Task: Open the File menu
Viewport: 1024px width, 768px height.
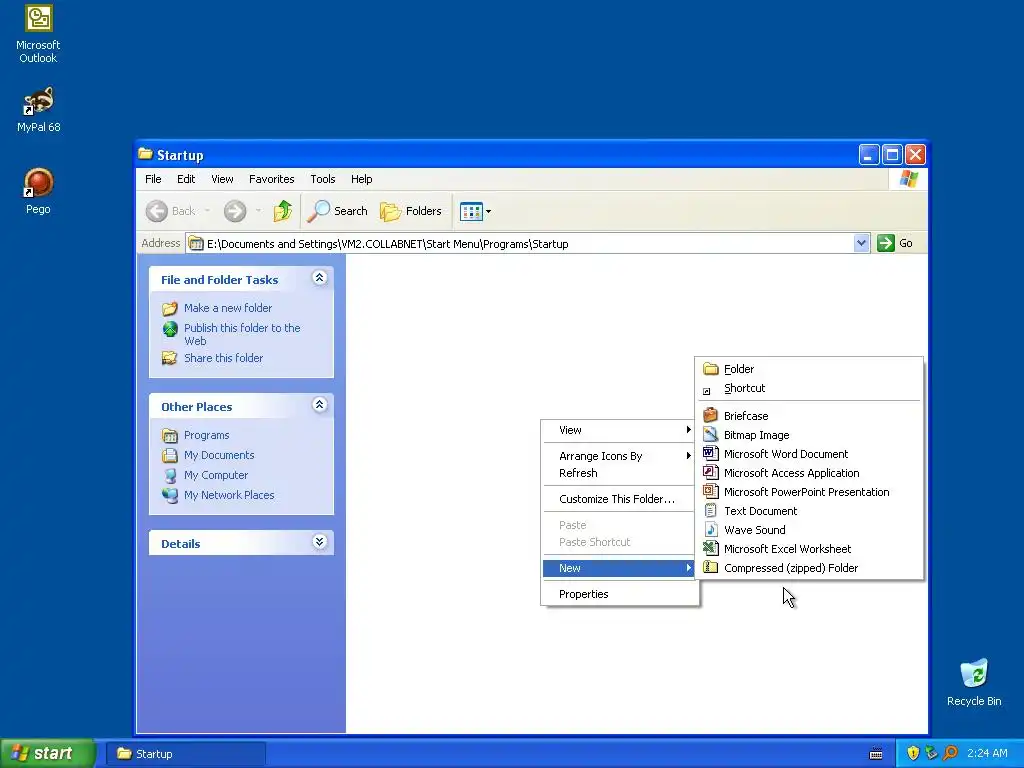Action: pos(153,179)
